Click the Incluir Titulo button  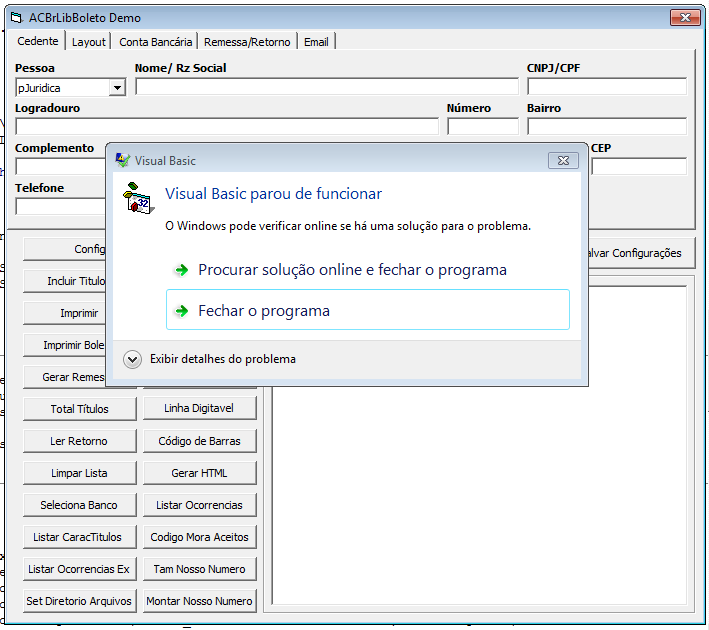click(64, 281)
